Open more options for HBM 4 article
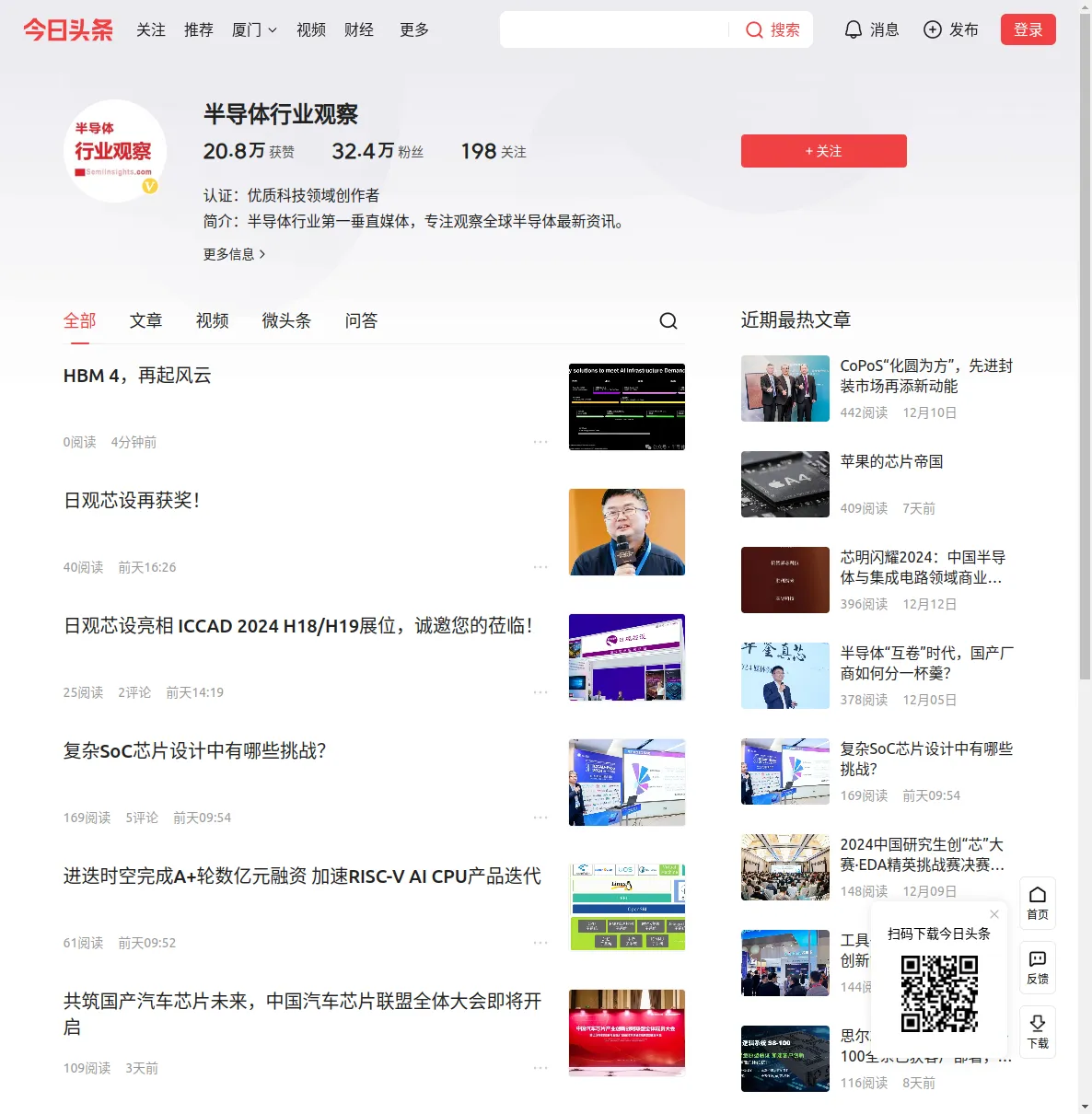The height and width of the screenshot is (1114, 1092). tap(540, 442)
